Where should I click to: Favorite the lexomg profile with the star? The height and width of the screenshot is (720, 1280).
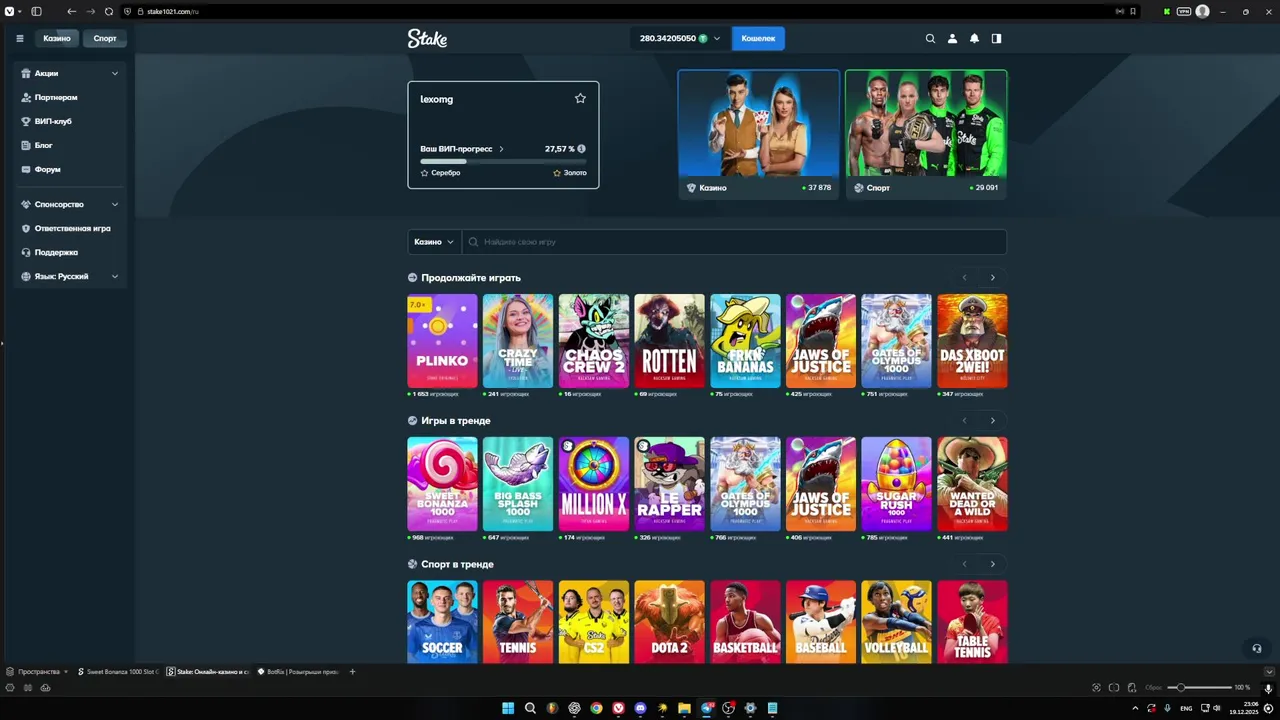[x=580, y=98]
